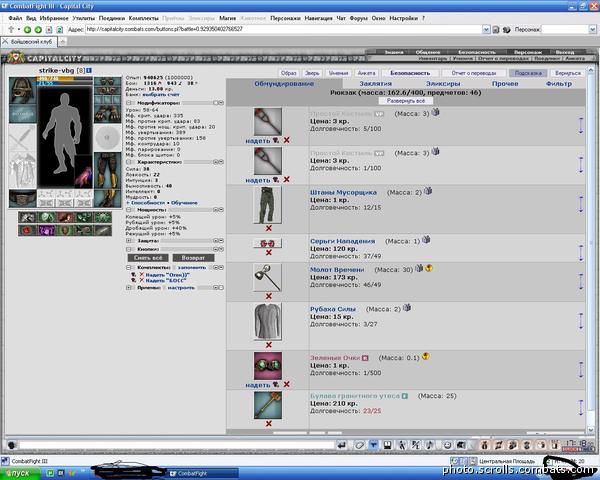The width and height of the screenshot is (600, 480).
Task: Click the empty weapon slot with crossed swords
Action: pyautogui.click(x=23, y=137)
